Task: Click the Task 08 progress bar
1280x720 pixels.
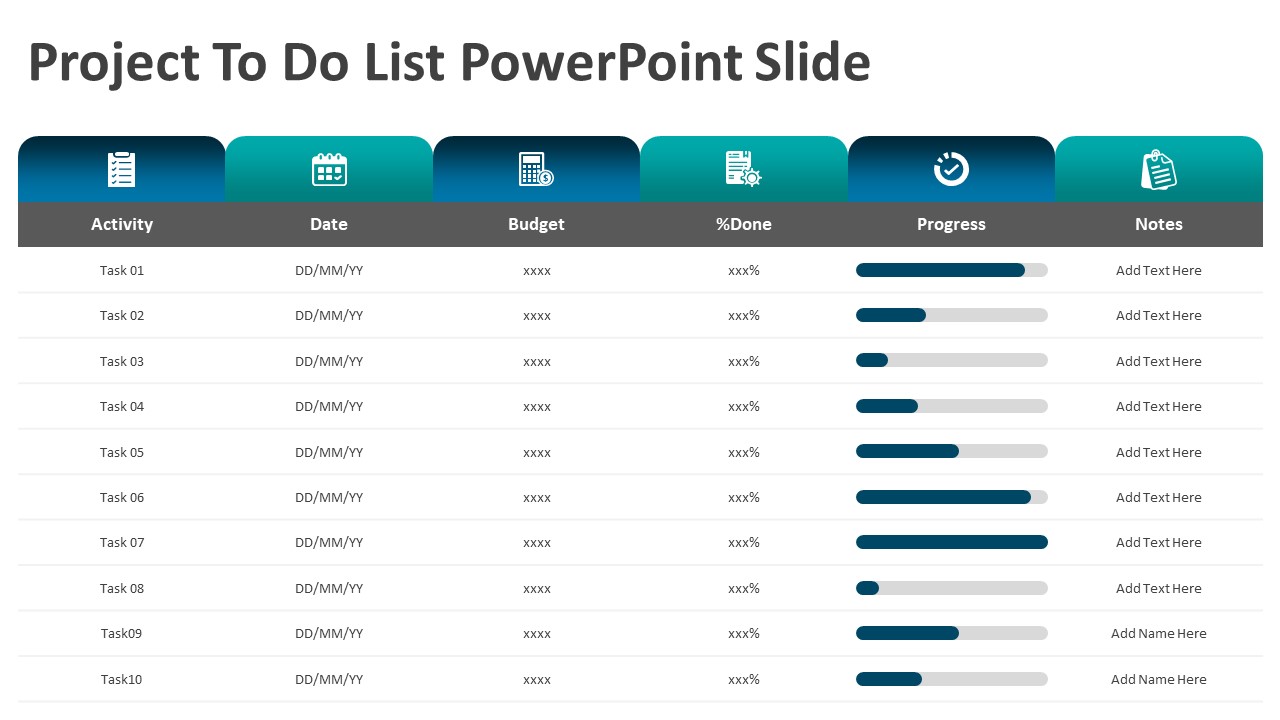Action: tap(951, 588)
